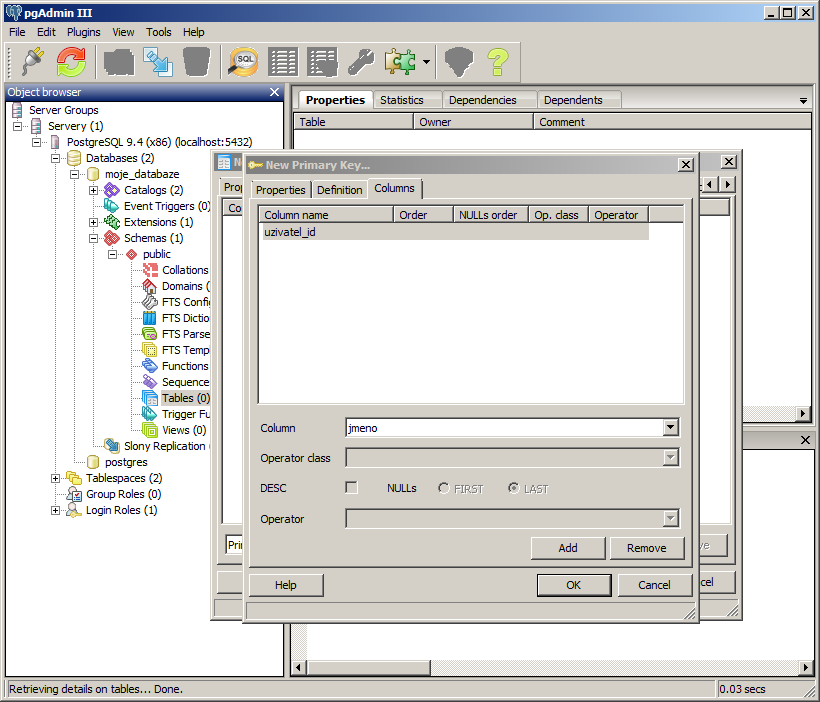This screenshot has width=820, height=702.
Task: Click the plugins puzzle piece icon
Action: click(400, 62)
